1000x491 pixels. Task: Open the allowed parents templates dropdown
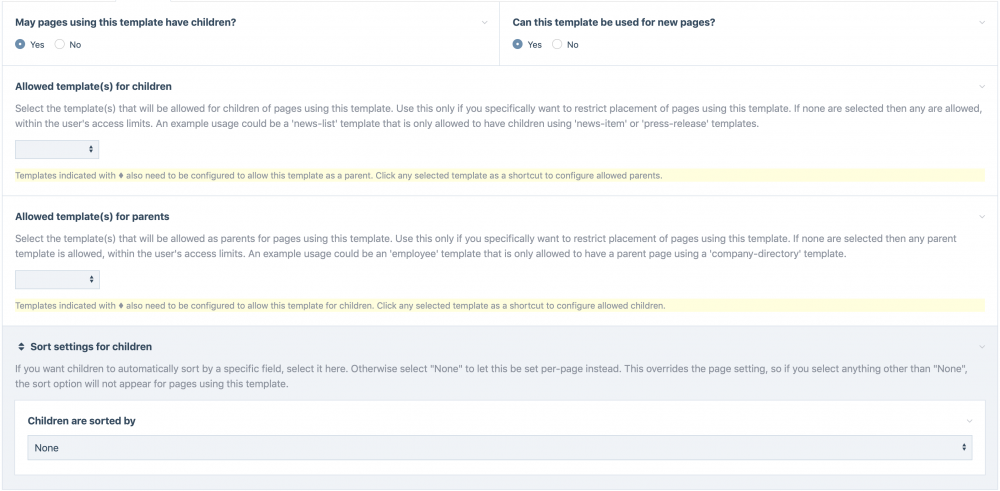pyautogui.click(x=57, y=279)
